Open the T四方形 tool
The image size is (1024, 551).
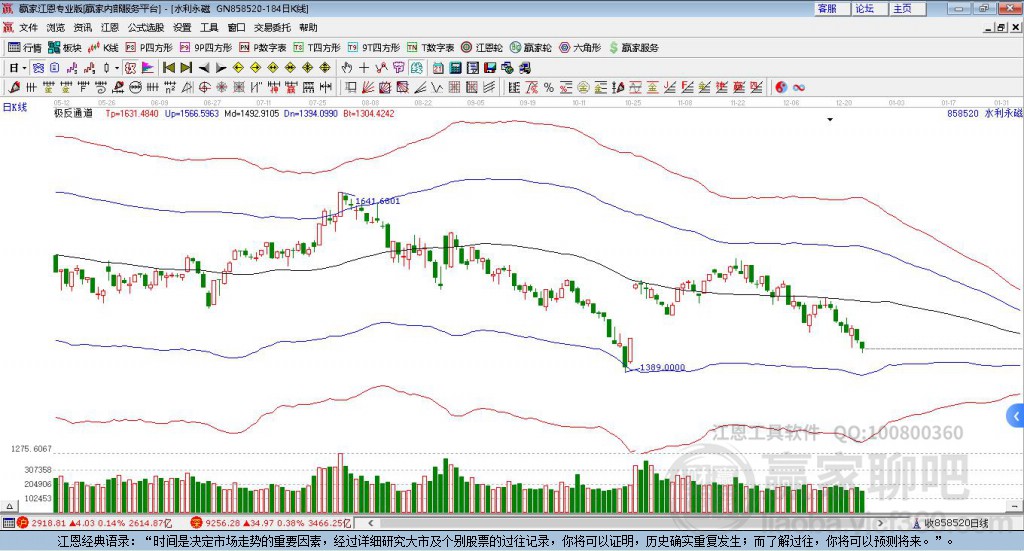click(x=317, y=48)
